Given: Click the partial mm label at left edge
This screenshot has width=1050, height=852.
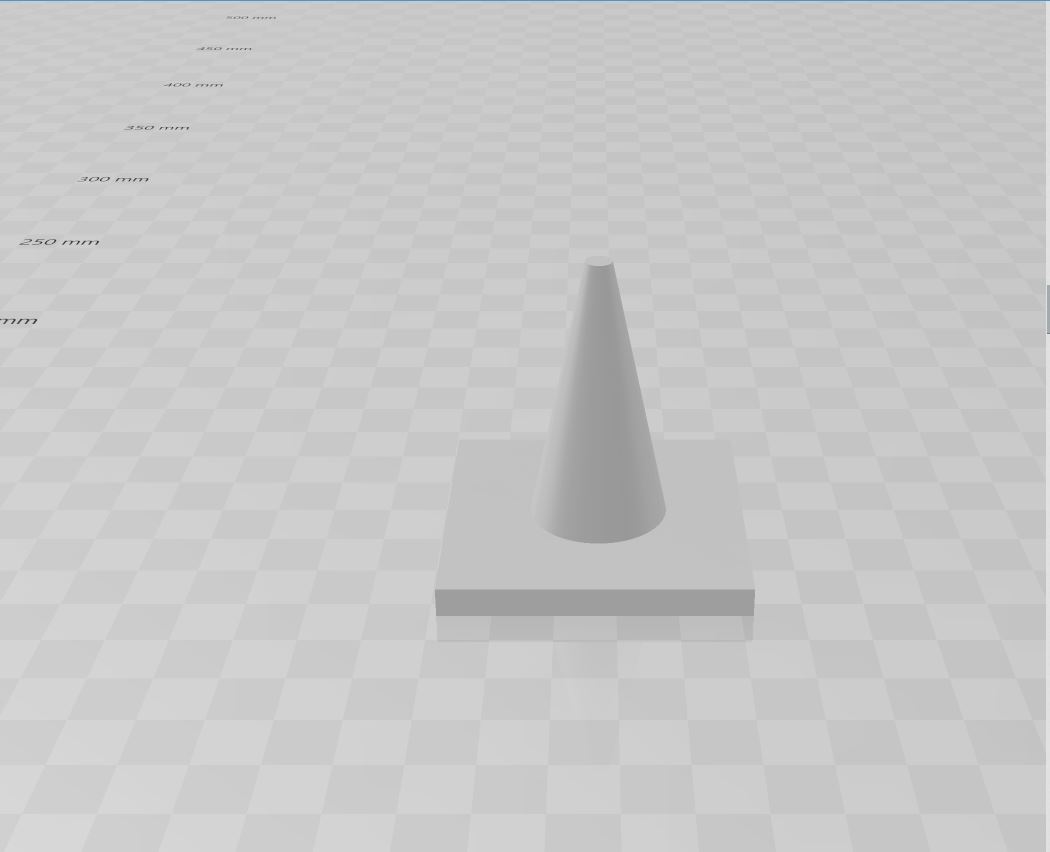Looking at the screenshot, I should point(17,319).
